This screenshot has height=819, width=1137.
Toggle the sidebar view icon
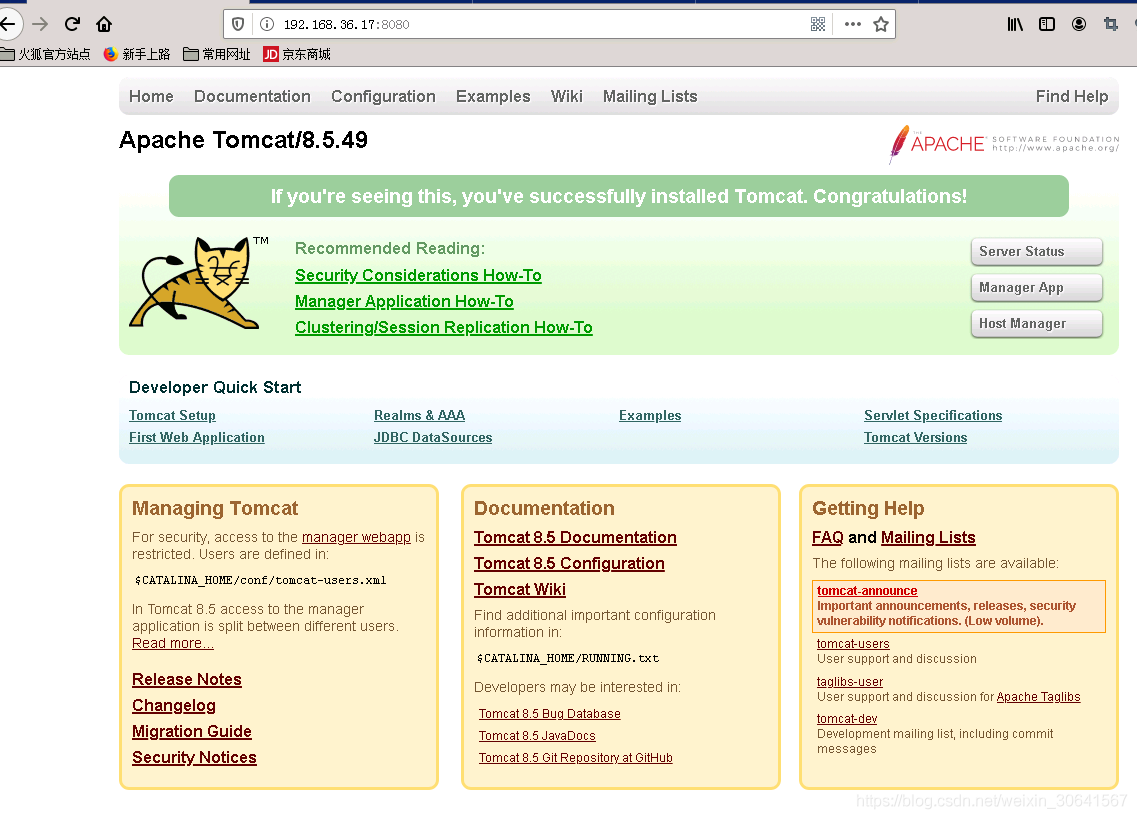point(1047,24)
